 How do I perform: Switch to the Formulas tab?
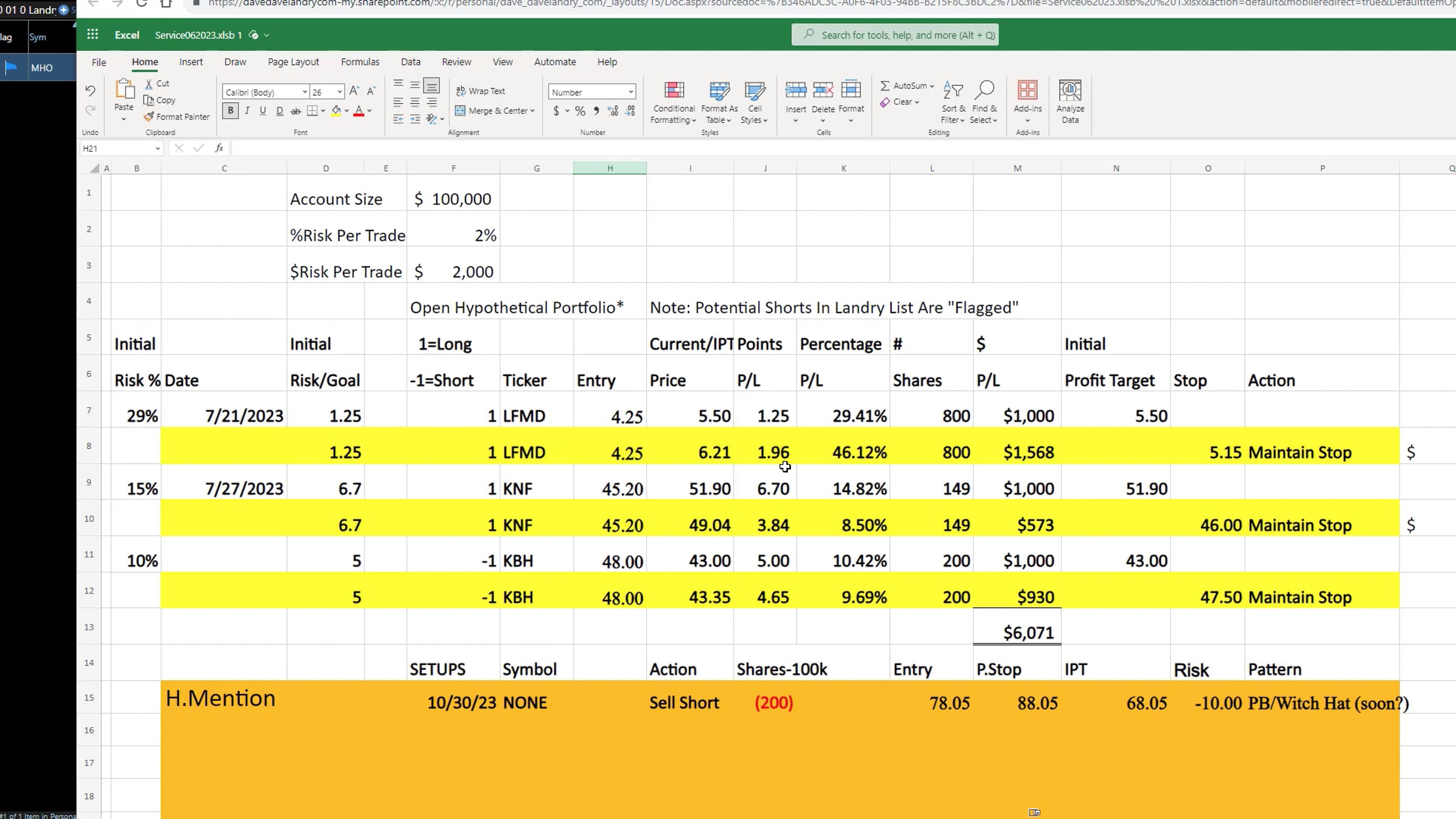pyautogui.click(x=360, y=62)
